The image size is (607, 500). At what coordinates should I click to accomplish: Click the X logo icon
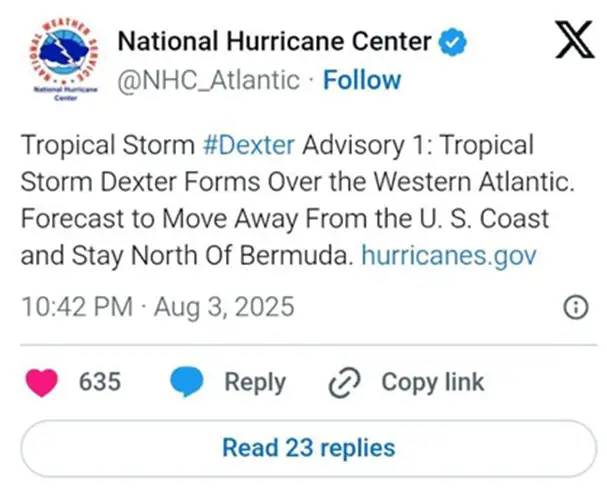[x=574, y=40]
